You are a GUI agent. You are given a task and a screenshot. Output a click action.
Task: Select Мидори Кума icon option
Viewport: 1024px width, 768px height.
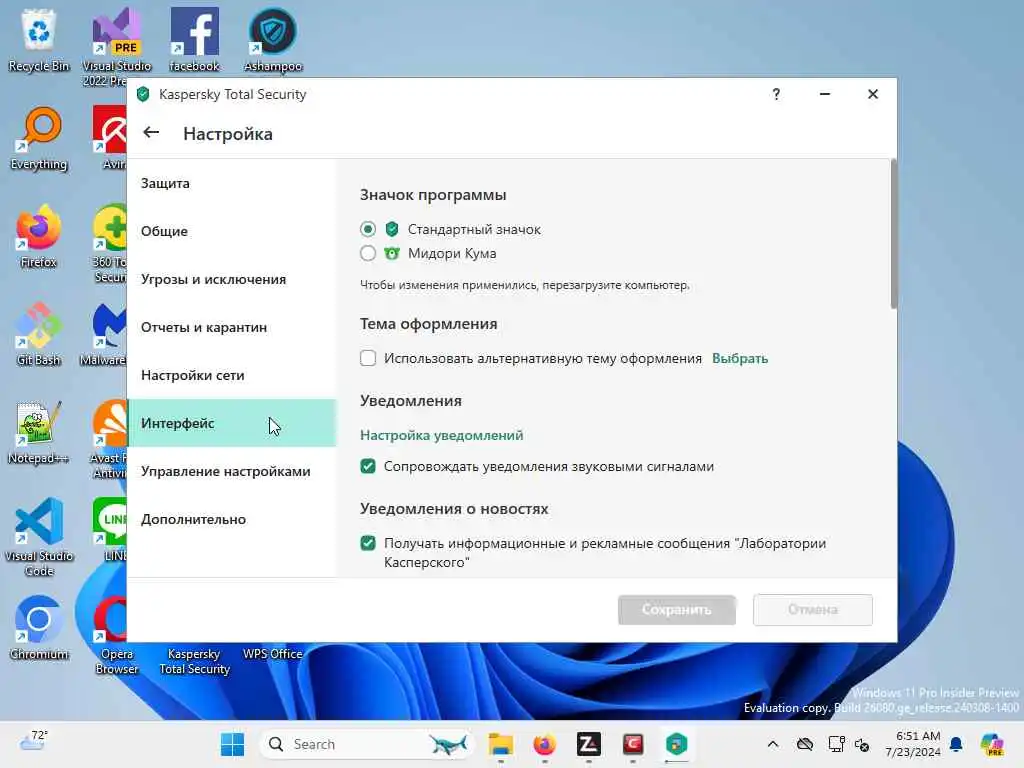point(368,253)
